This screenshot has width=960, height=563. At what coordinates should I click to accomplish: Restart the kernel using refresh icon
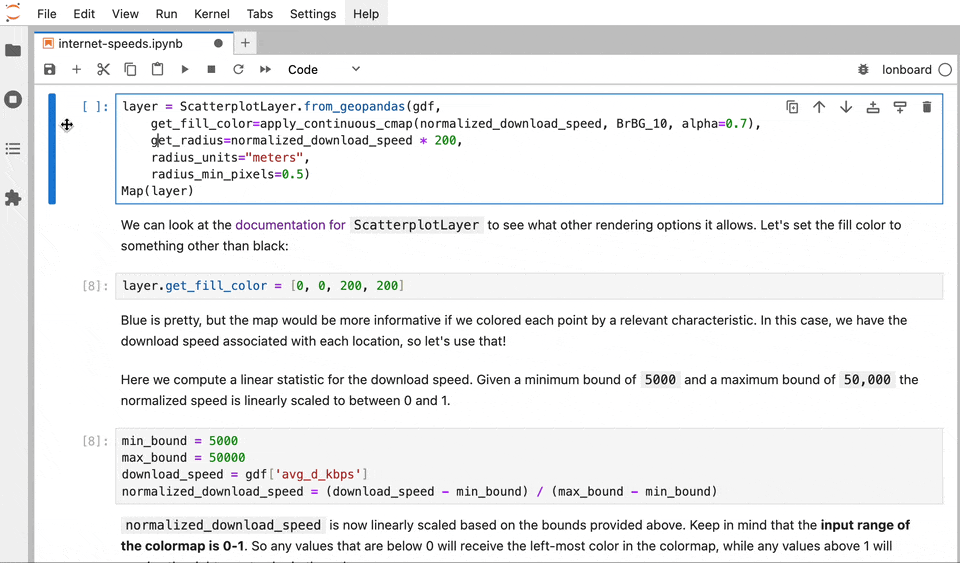point(238,69)
